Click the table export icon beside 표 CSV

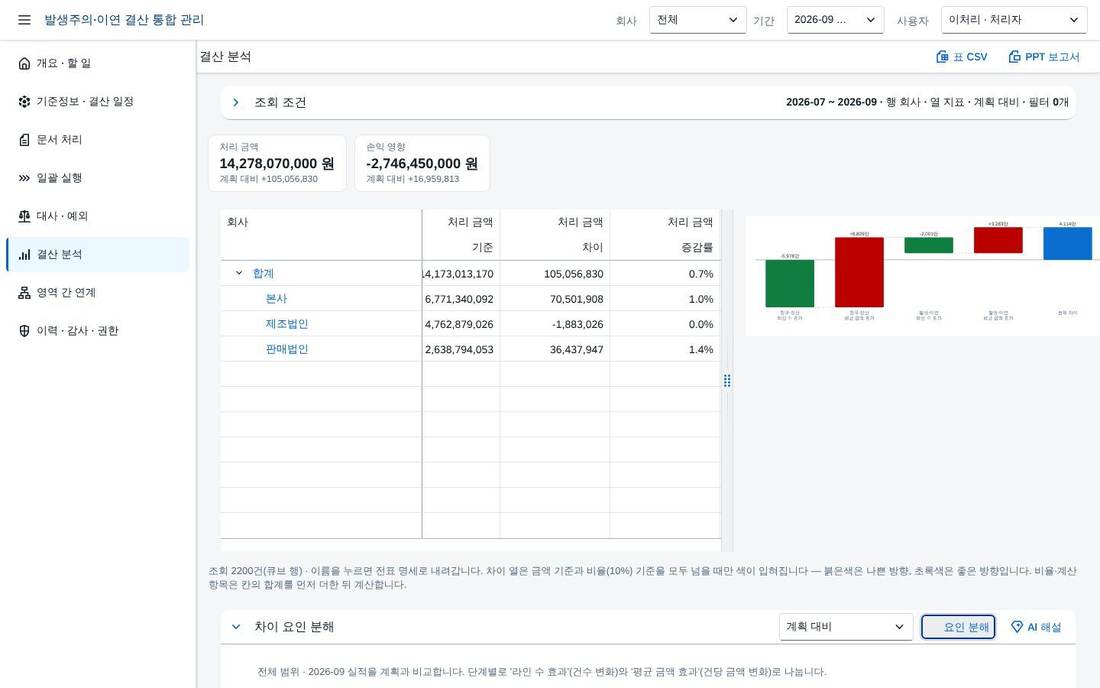(942, 57)
